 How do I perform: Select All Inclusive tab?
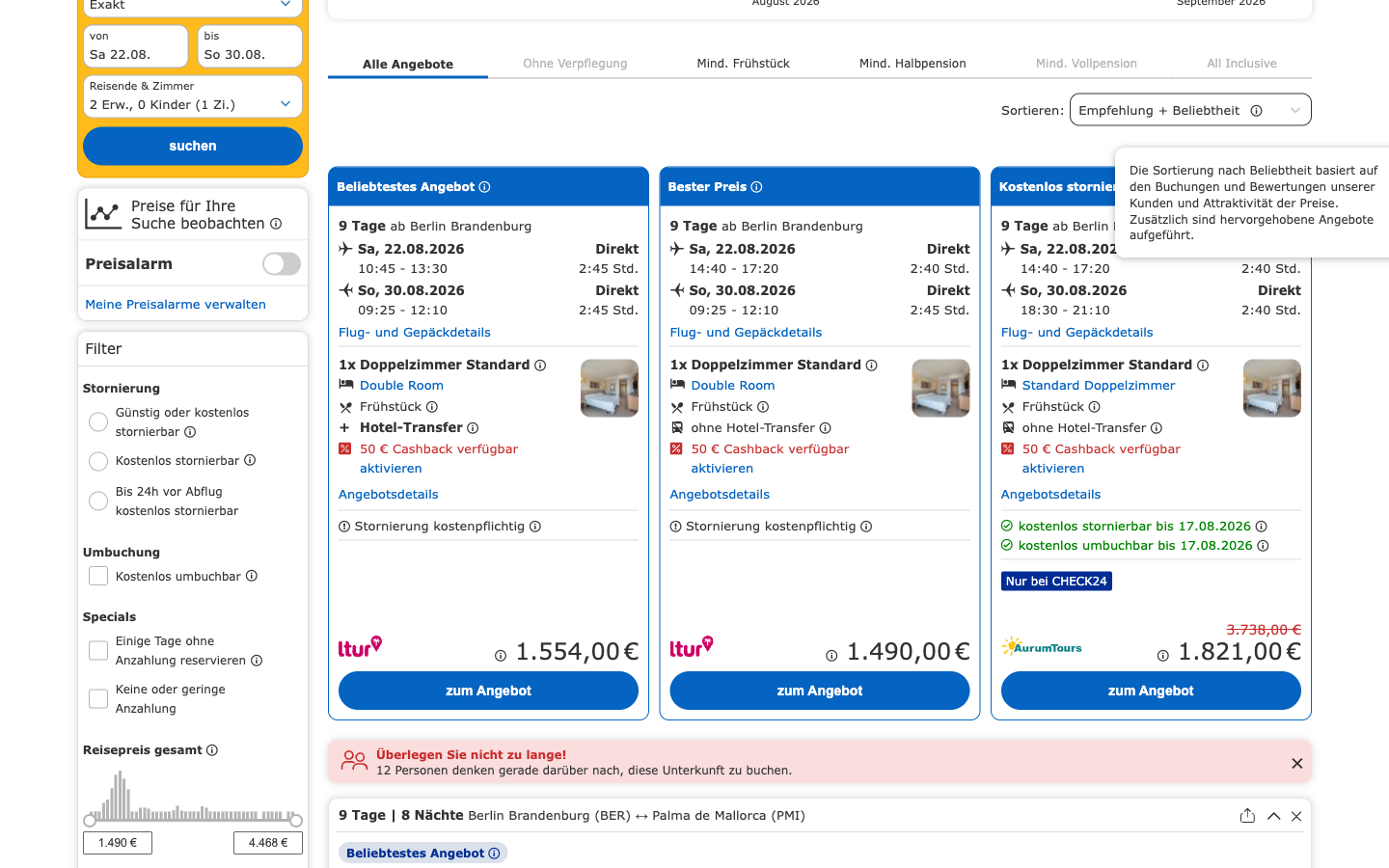[x=1241, y=64]
